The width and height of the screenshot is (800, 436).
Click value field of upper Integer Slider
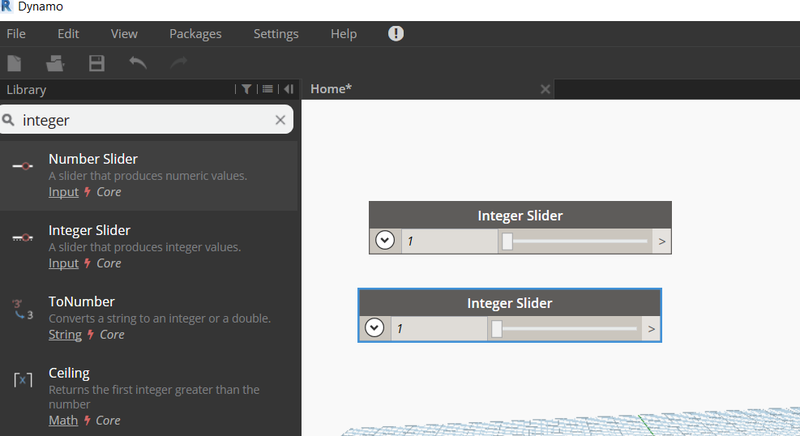tap(449, 241)
